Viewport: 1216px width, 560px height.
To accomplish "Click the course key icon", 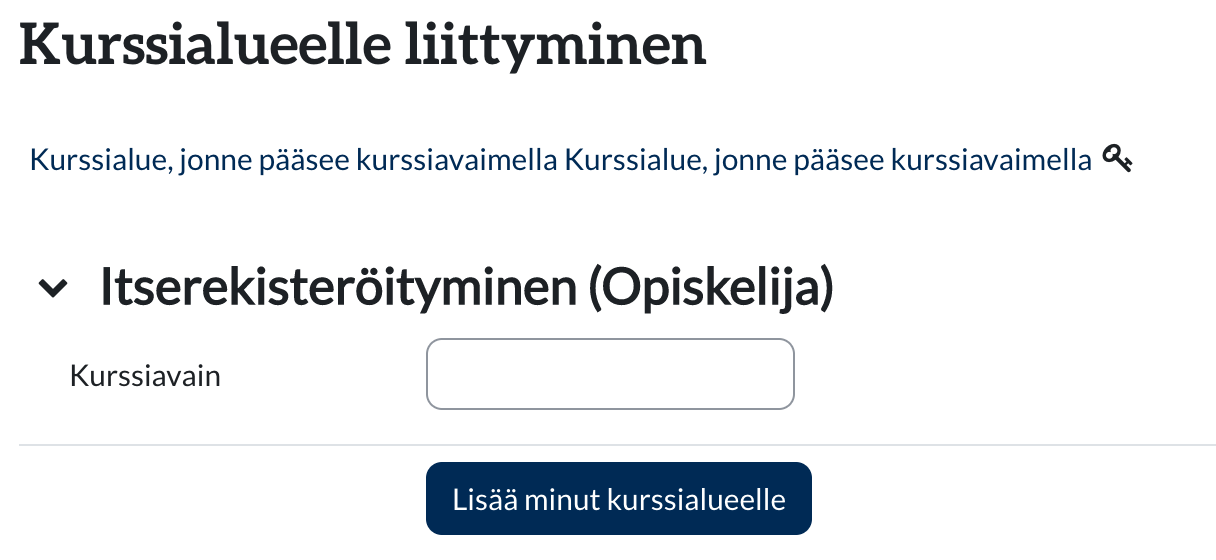I will click(x=1117, y=158).
